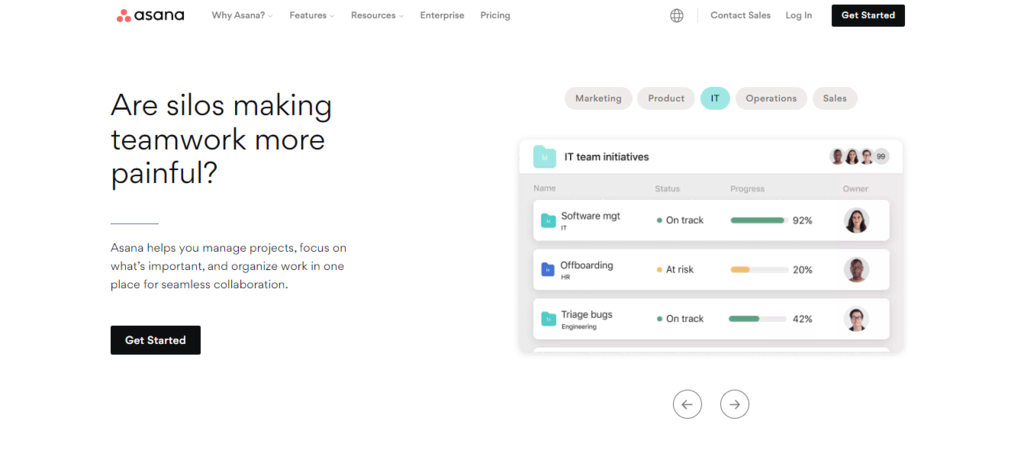Expand the Why Asana? menu
This screenshot has height=453, width=1024.
[x=242, y=15]
